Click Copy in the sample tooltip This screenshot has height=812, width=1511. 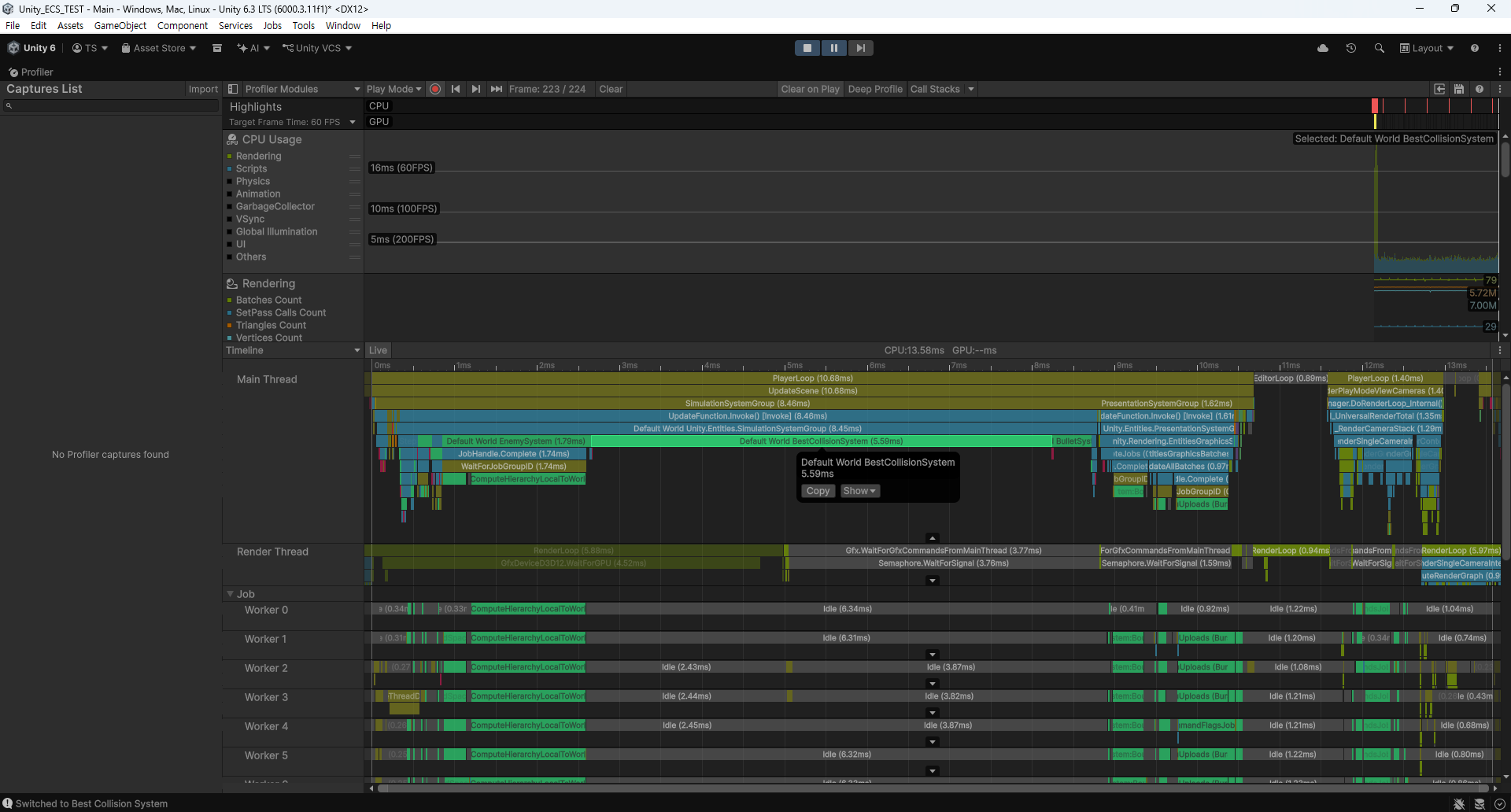818,491
